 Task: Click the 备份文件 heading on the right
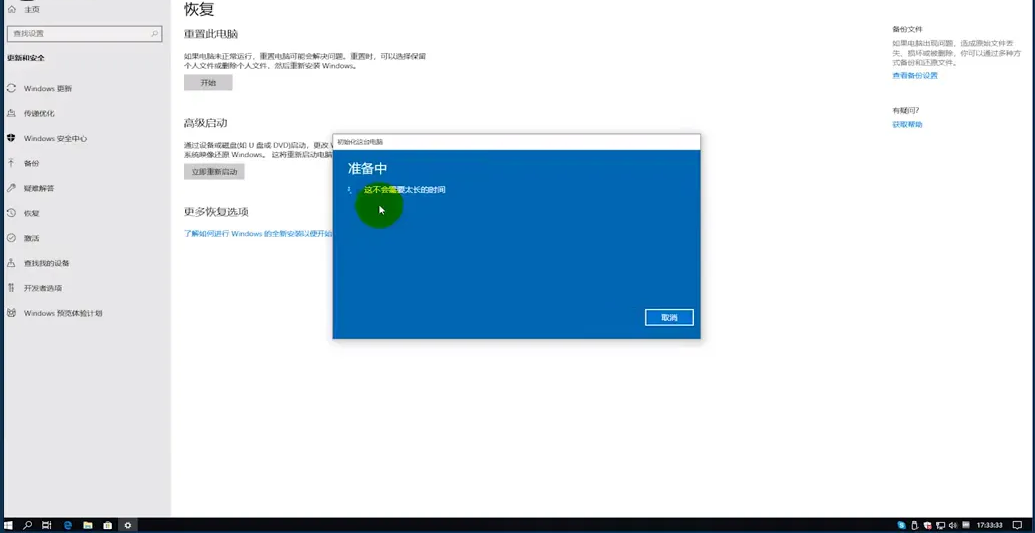click(907, 29)
